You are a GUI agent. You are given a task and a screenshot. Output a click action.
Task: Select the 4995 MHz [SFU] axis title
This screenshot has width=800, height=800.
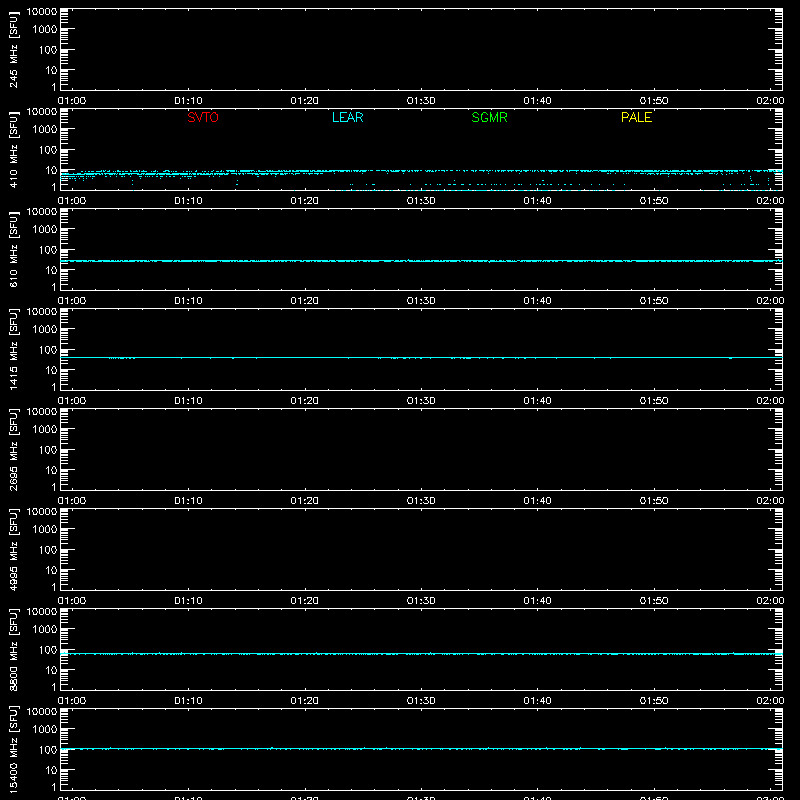(x=13, y=549)
